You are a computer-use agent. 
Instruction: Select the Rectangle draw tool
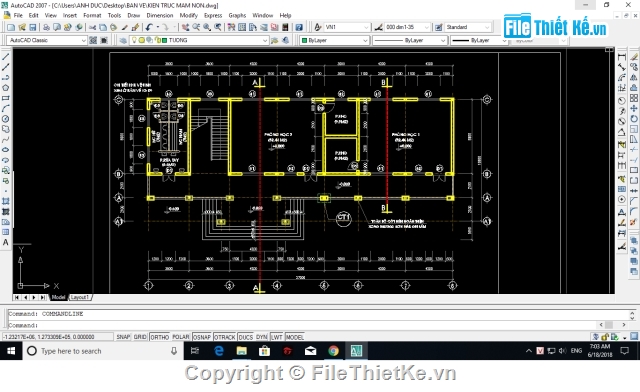coord(6,98)
